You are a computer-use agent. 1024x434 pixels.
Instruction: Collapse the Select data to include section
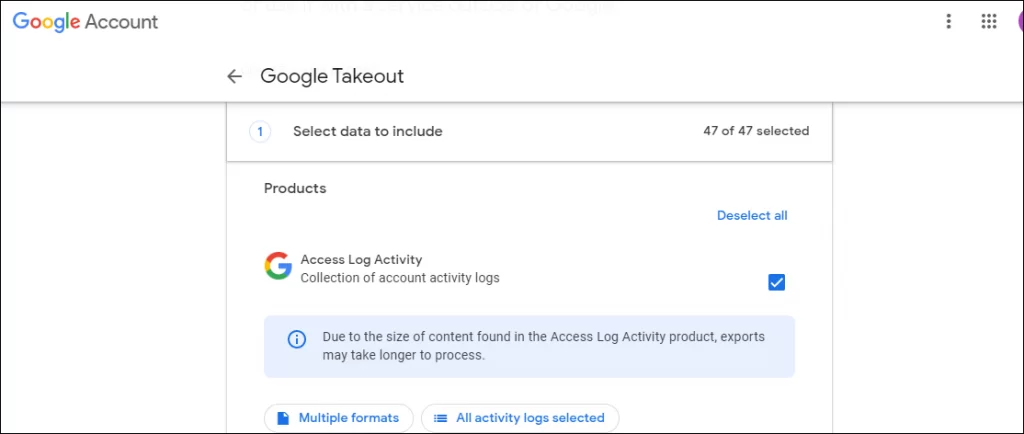[x=529, y=132]
